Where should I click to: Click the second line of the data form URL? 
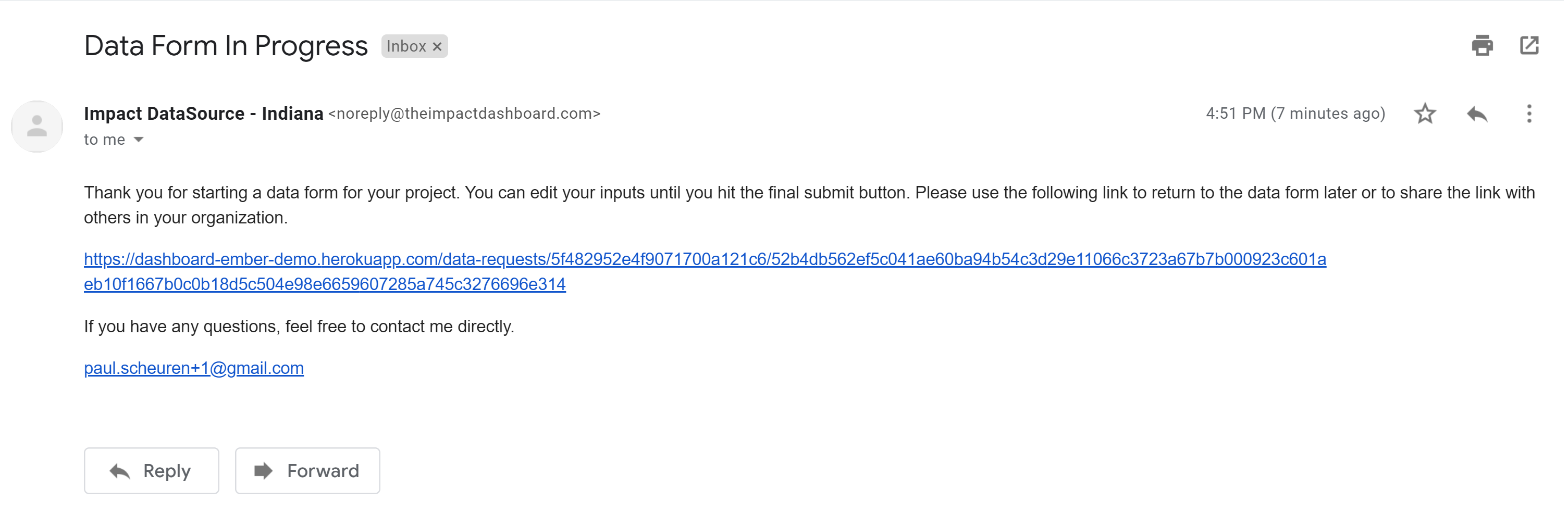(x=325, y=284)
